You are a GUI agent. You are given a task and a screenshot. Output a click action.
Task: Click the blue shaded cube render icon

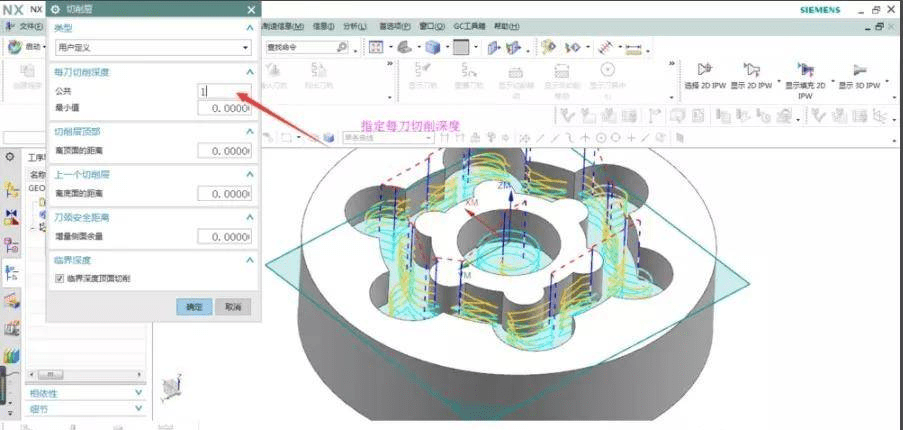click(x=432, y=48)
